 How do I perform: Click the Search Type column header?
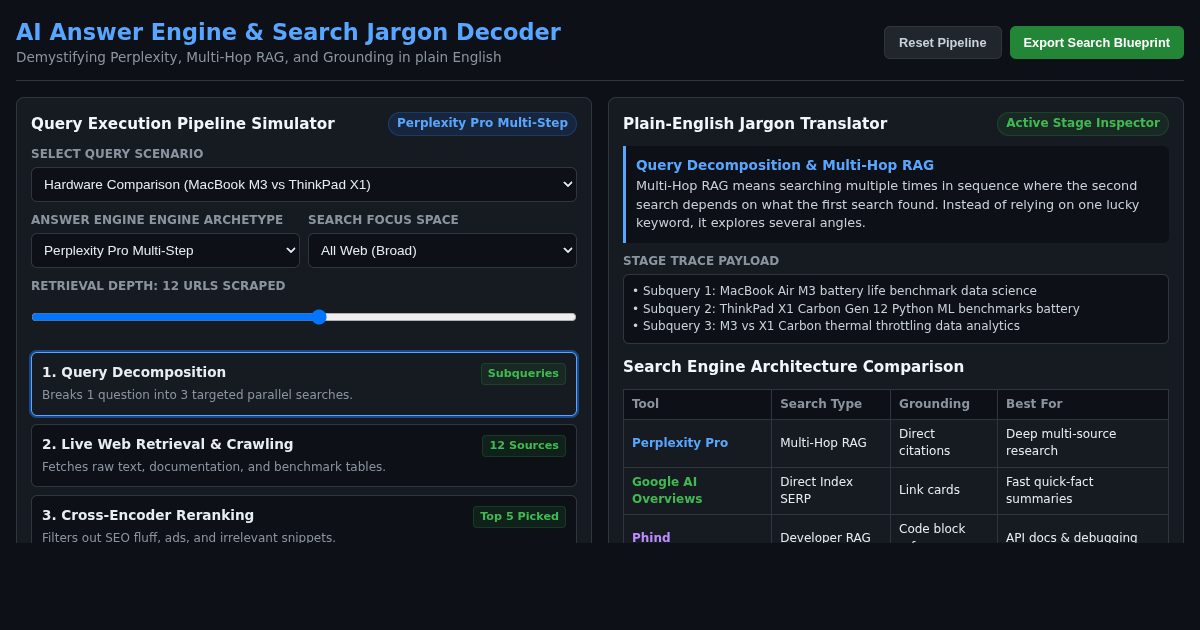(831, 404)
